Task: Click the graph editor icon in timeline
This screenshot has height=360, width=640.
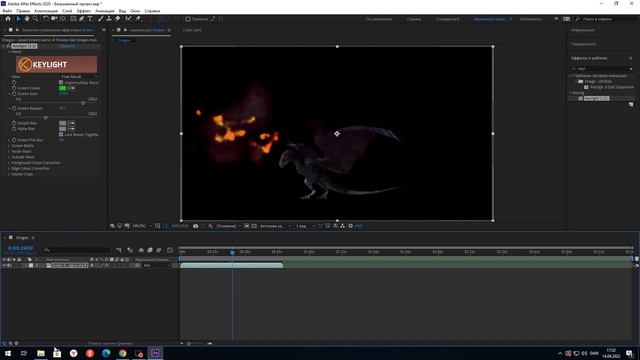Action: click(x=170, y=250)
